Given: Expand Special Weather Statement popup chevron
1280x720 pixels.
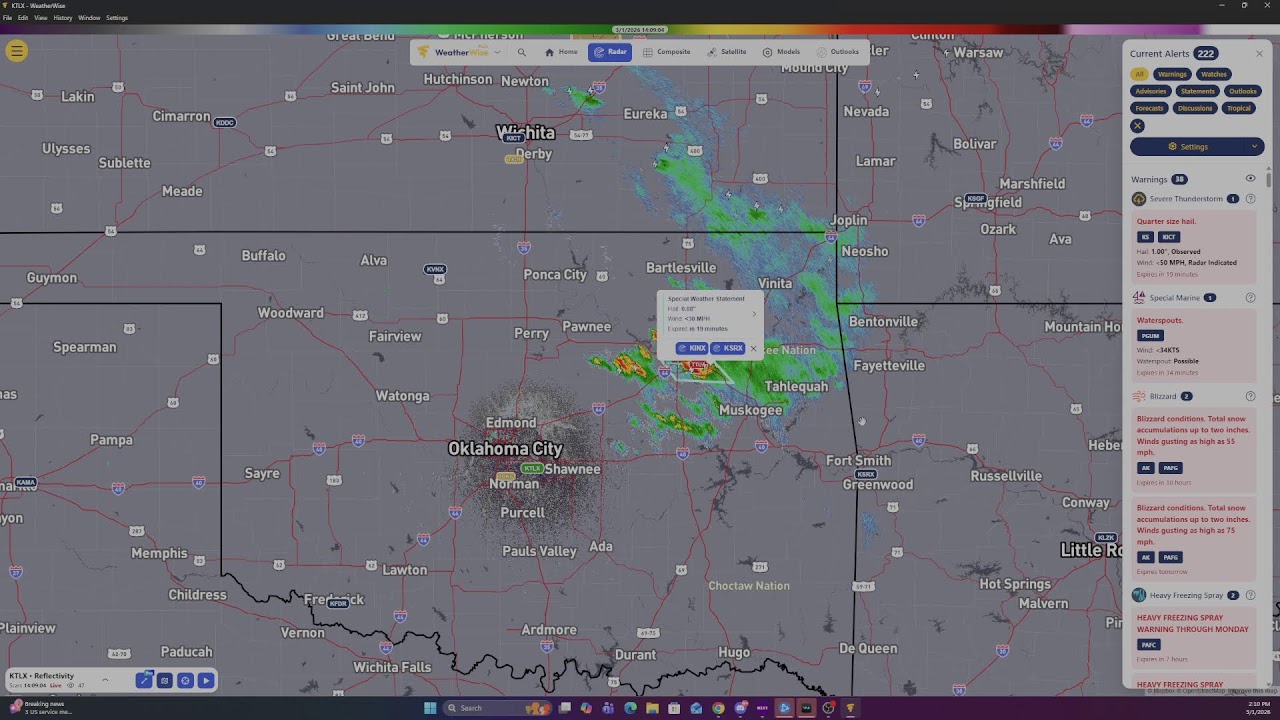Looking at the screenshot, I should click(754, 314).
